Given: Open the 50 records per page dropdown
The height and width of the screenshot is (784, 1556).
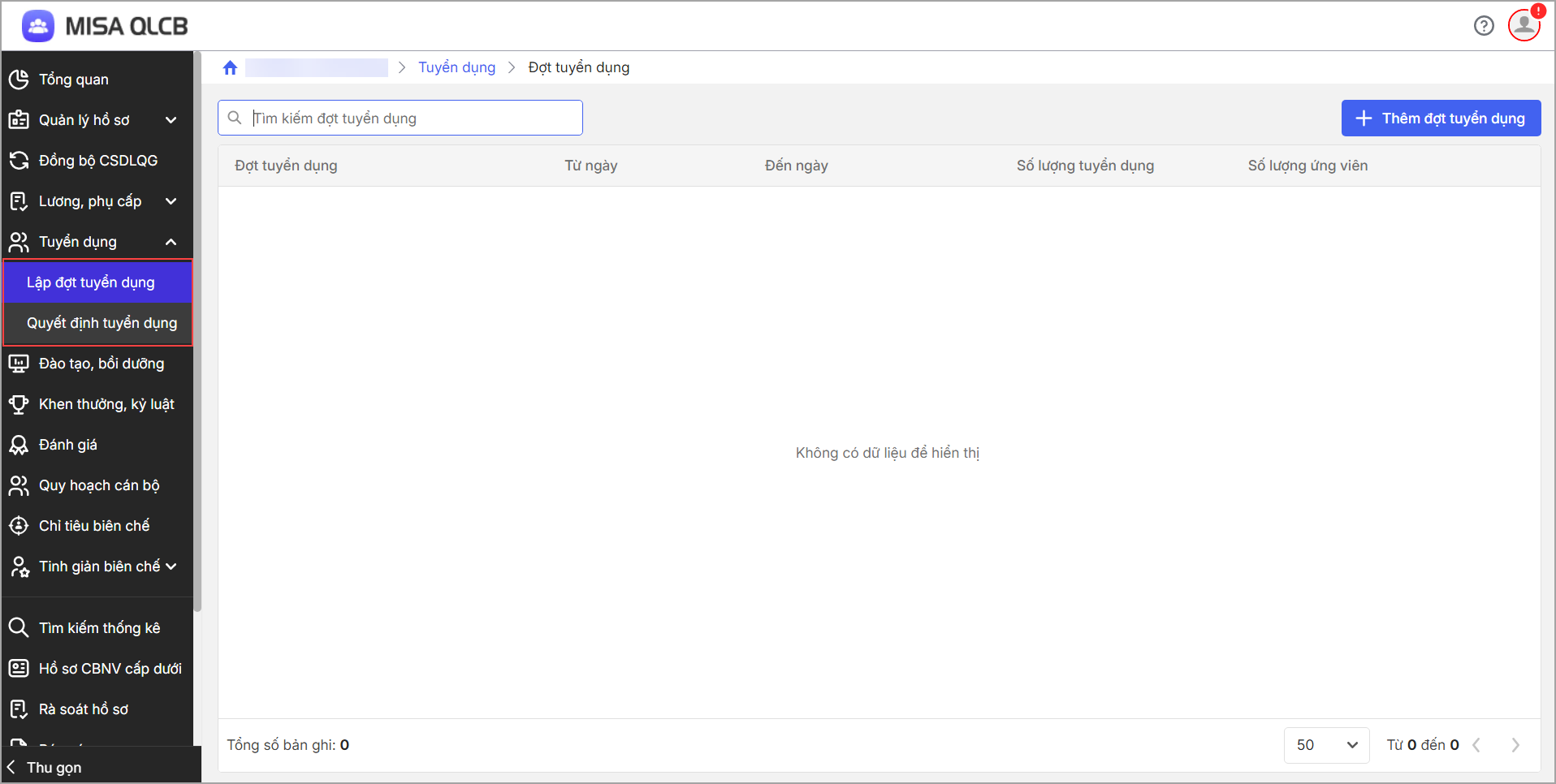Looking at the screenshot, I should click(1326, 745).
